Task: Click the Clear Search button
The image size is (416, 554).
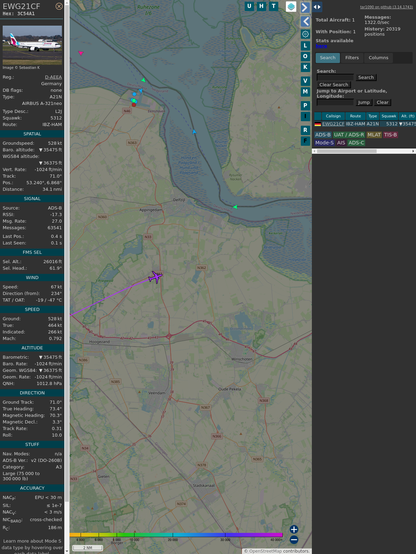Action: [334, 85]
